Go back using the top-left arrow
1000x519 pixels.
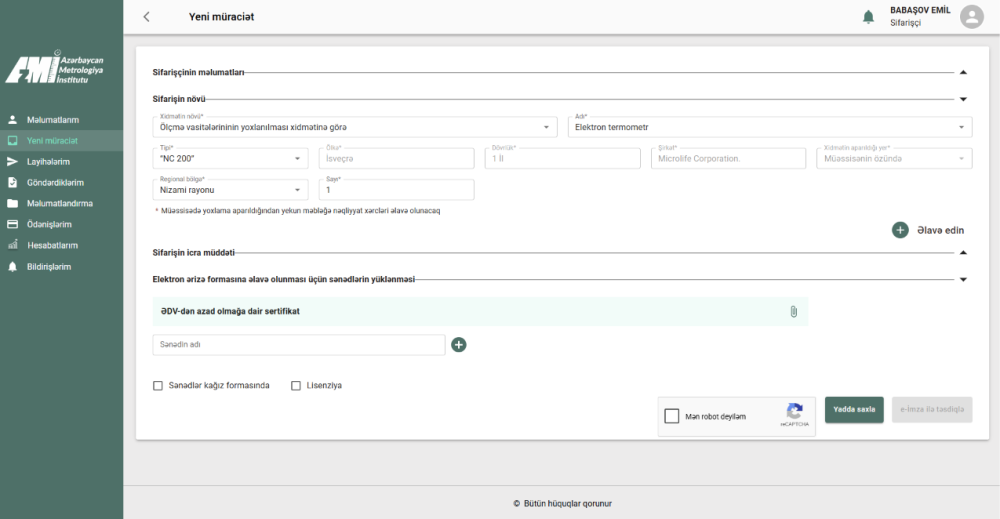click(x=147, y=17)
